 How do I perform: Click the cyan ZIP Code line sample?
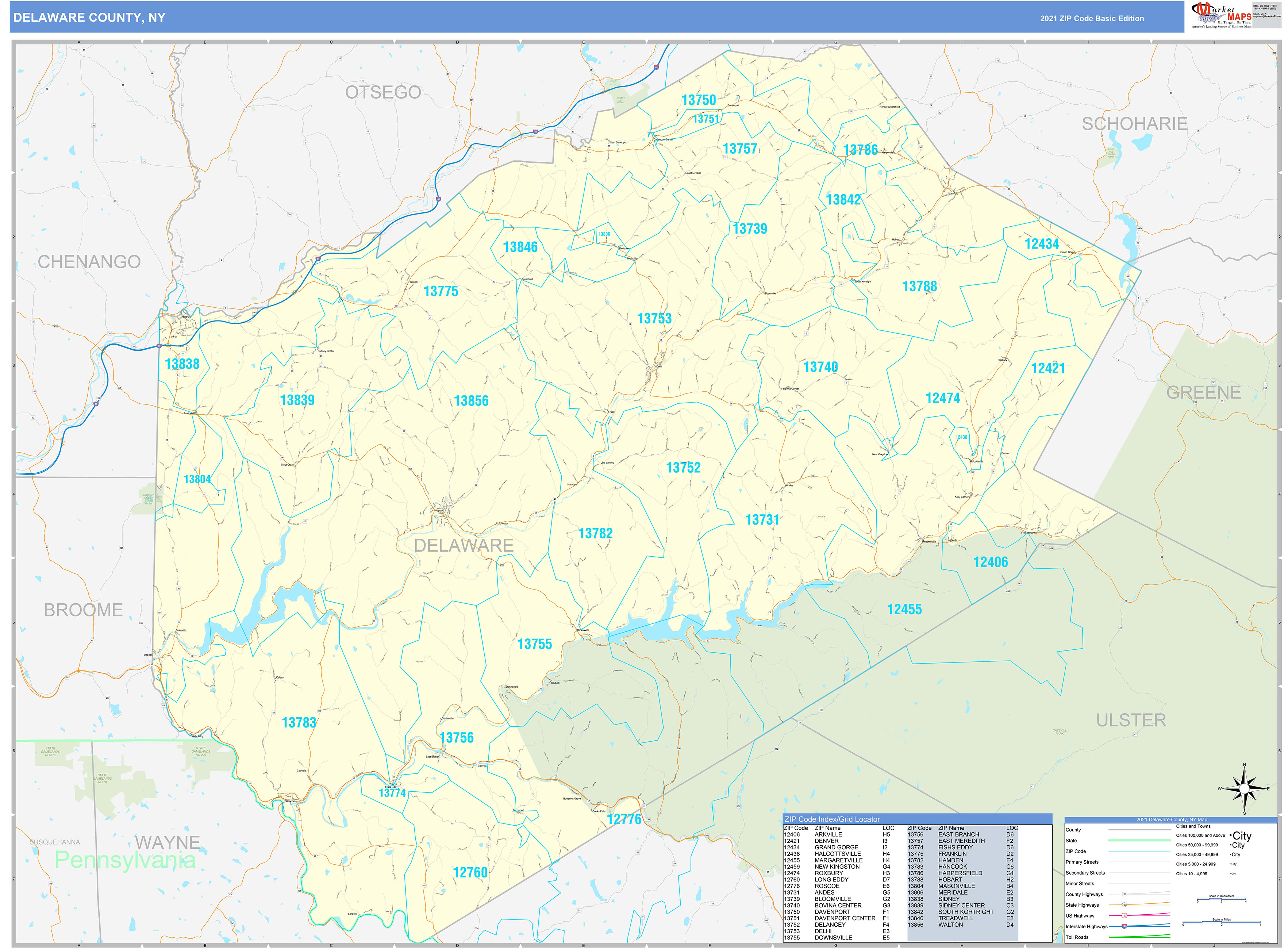click(1139, 851)
